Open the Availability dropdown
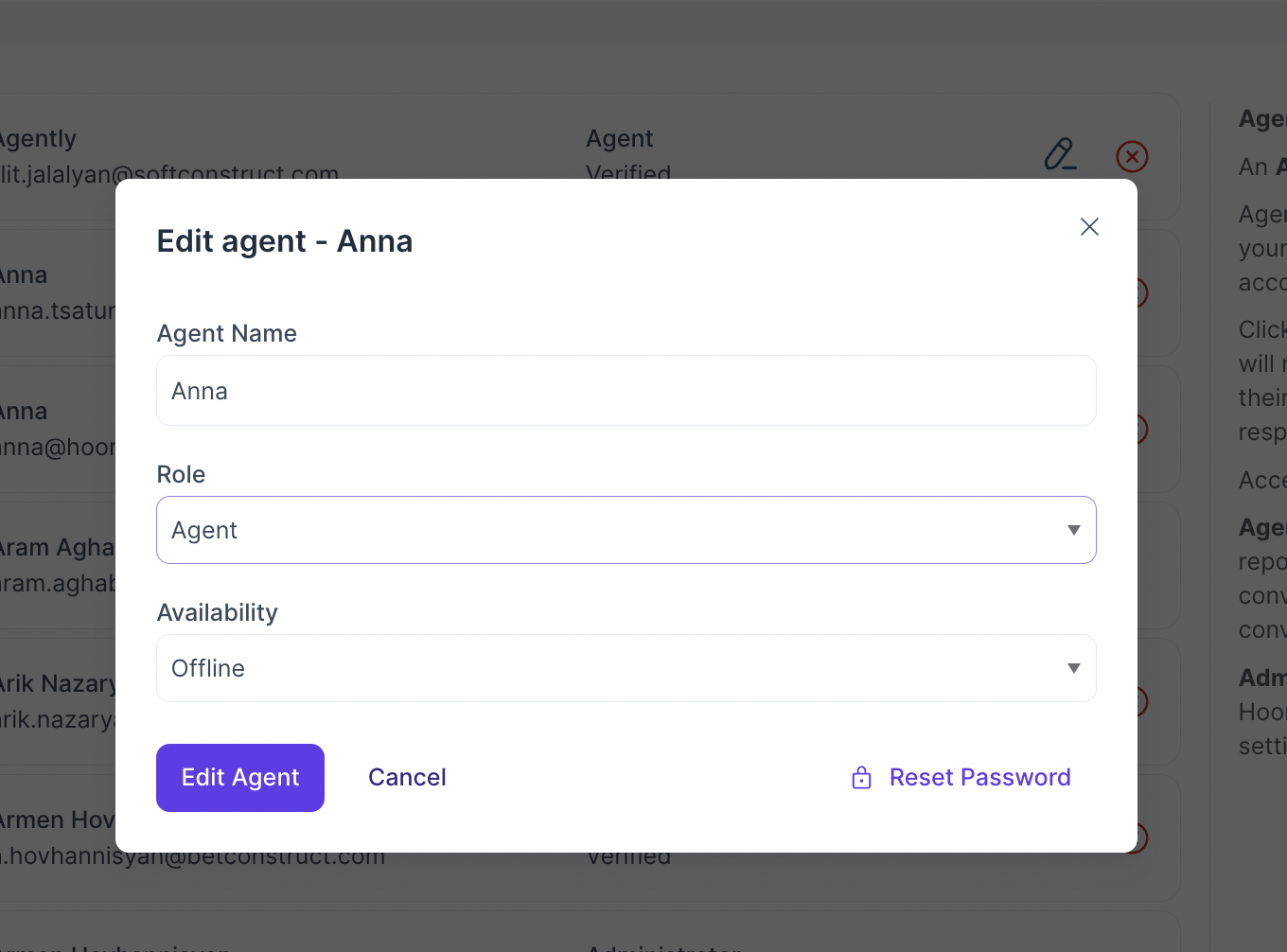The image size is (1287, 952). [626, 668]
